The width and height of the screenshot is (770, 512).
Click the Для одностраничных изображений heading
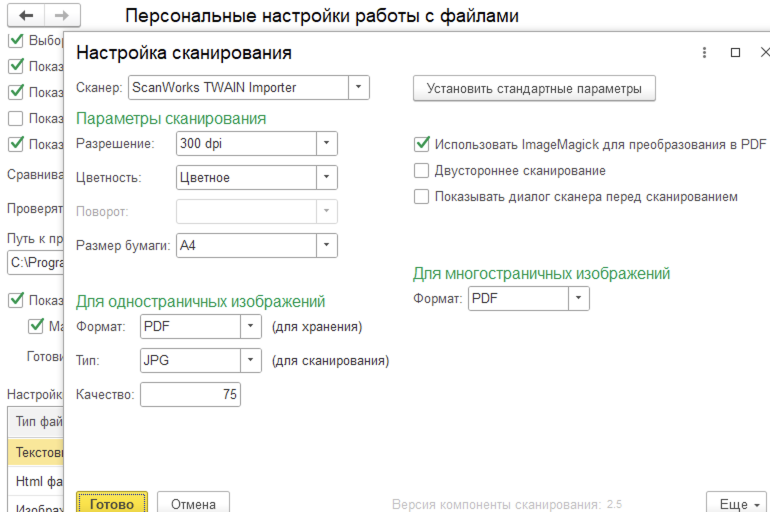200,301
